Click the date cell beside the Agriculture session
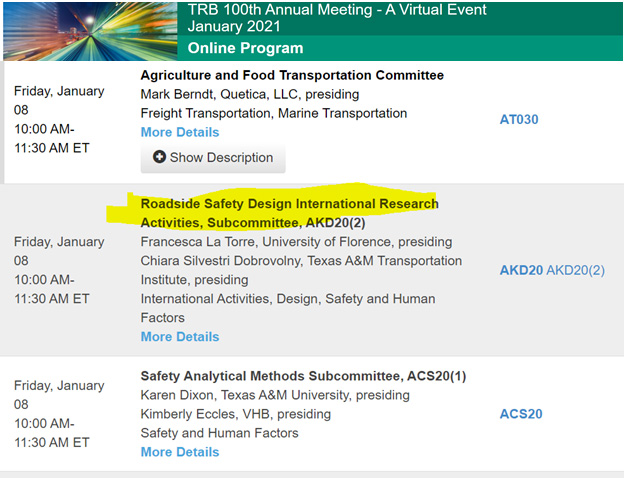624x478 pixels. point(60,120)
